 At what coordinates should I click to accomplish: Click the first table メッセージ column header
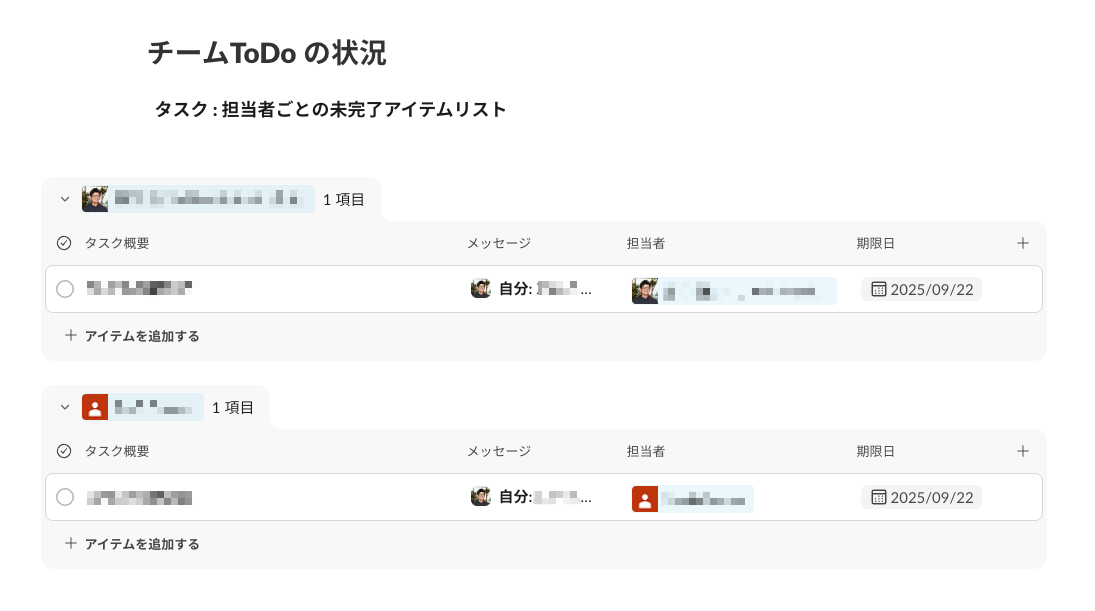[499, 243]
